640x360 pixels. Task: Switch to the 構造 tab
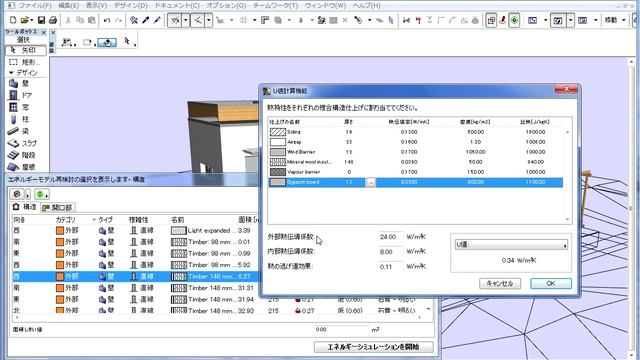(x=24, y=207)
